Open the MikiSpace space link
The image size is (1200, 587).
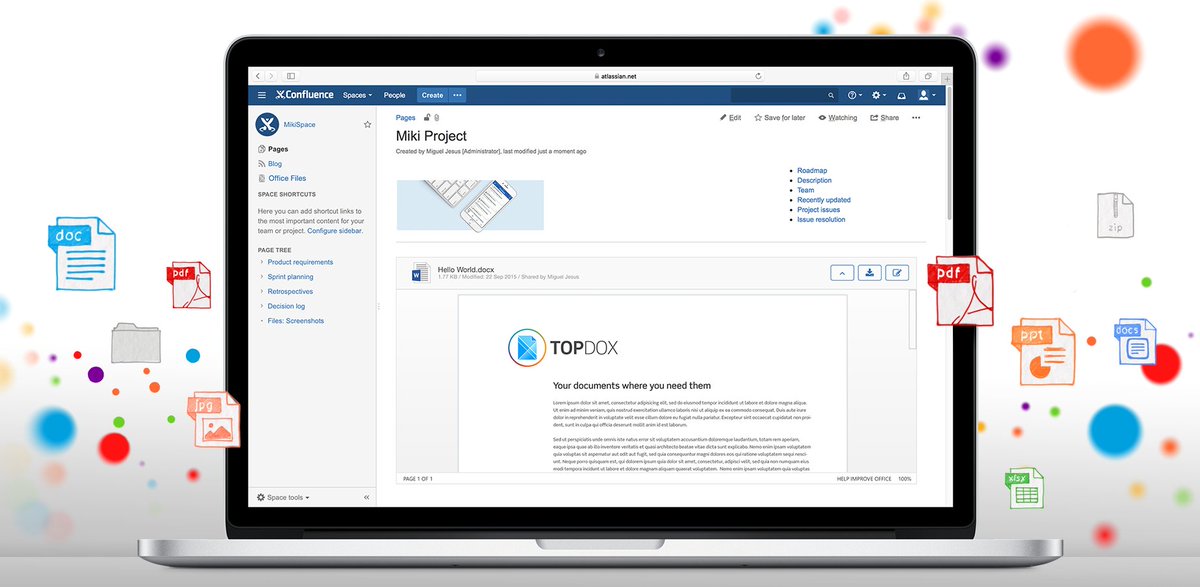[299, 124]
